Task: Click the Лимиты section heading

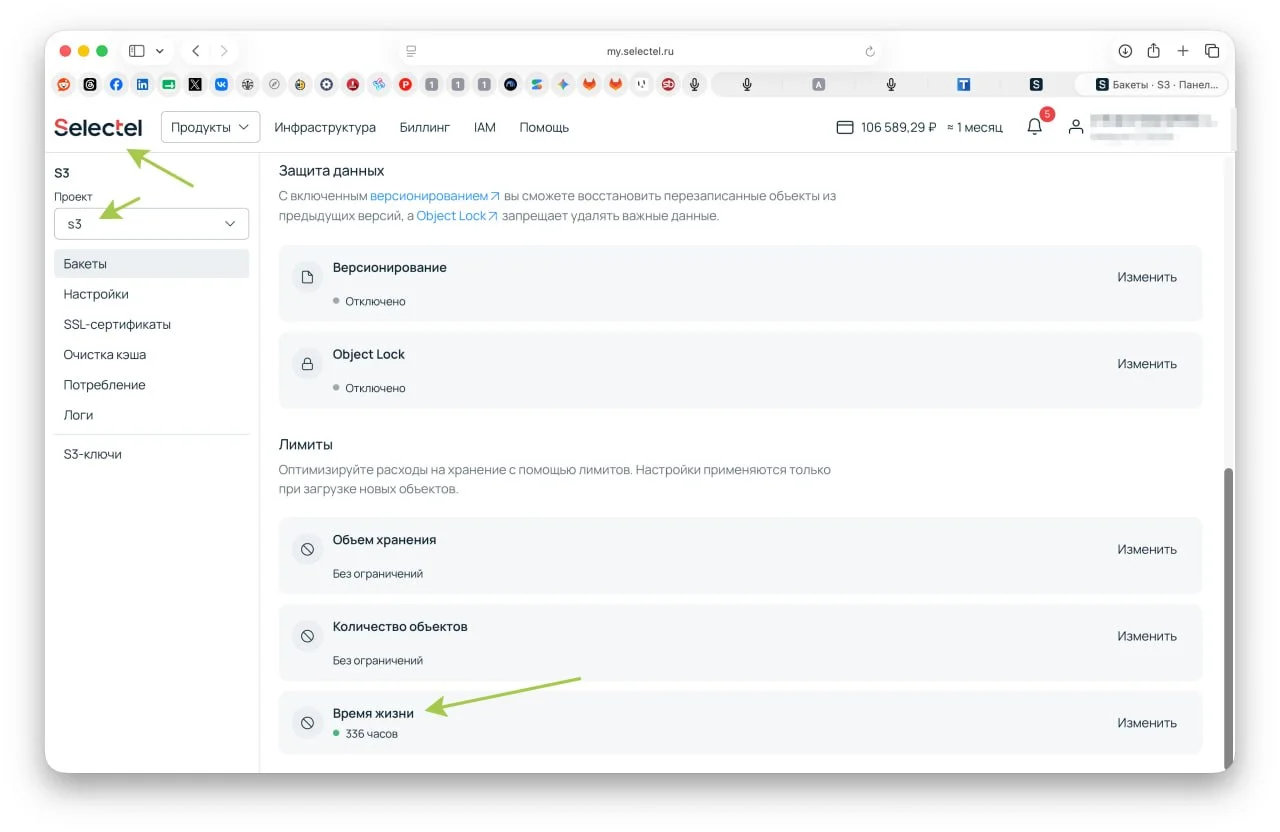Action: 305,444
